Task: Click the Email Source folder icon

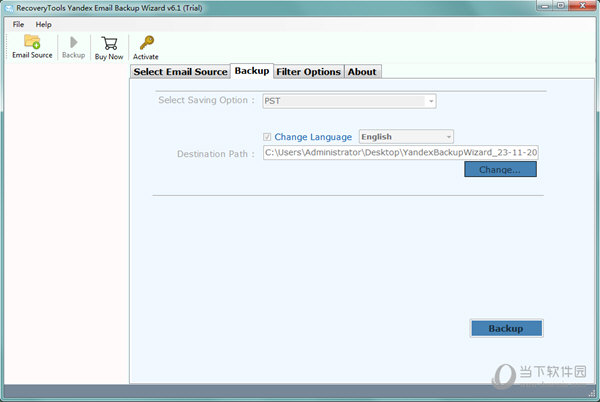Action: coord(32,42)
